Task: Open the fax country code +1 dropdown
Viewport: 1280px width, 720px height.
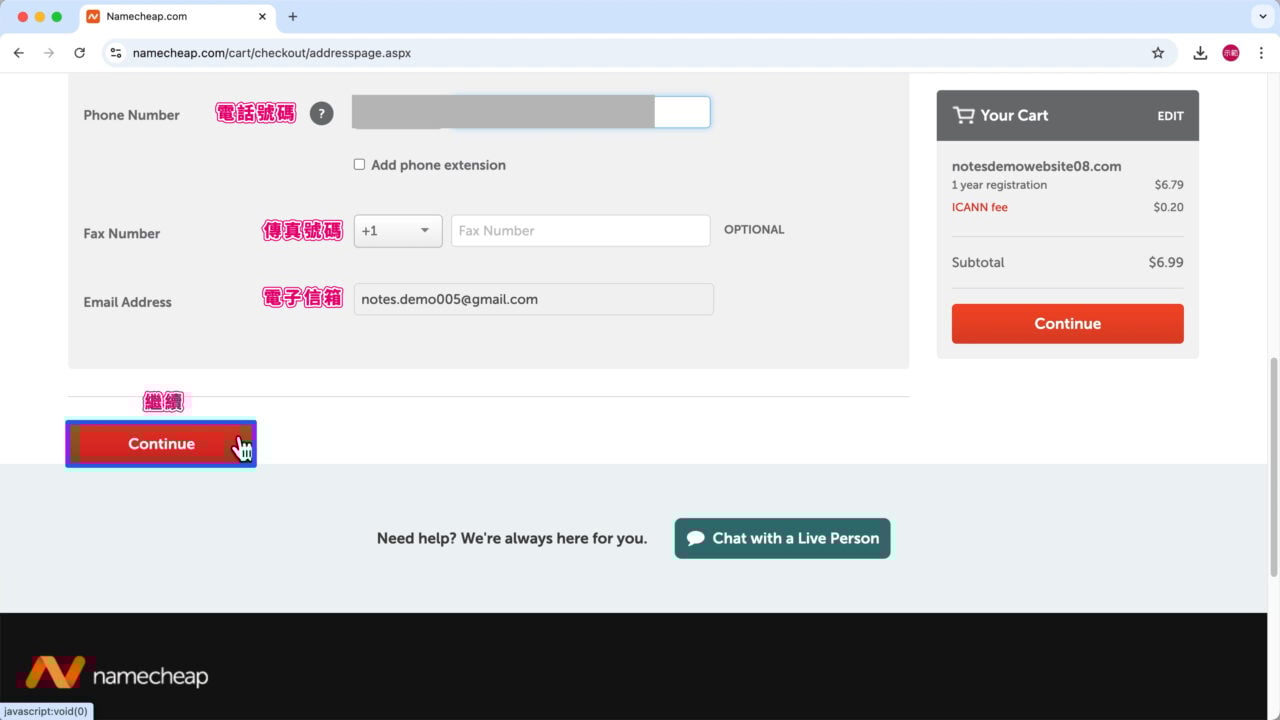Action: (x=397, y=231)
